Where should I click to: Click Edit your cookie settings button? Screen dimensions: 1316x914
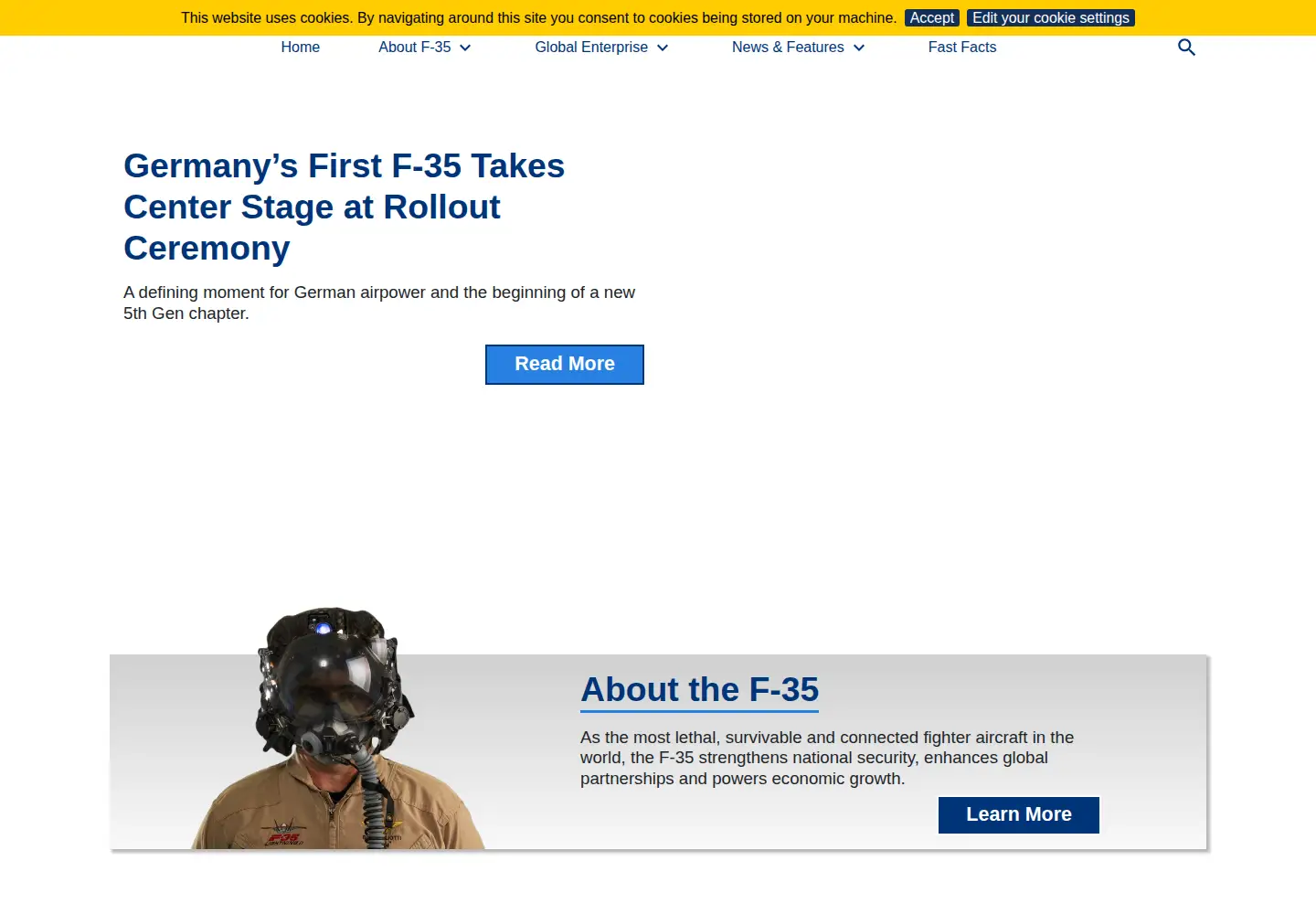(1051, 18)
